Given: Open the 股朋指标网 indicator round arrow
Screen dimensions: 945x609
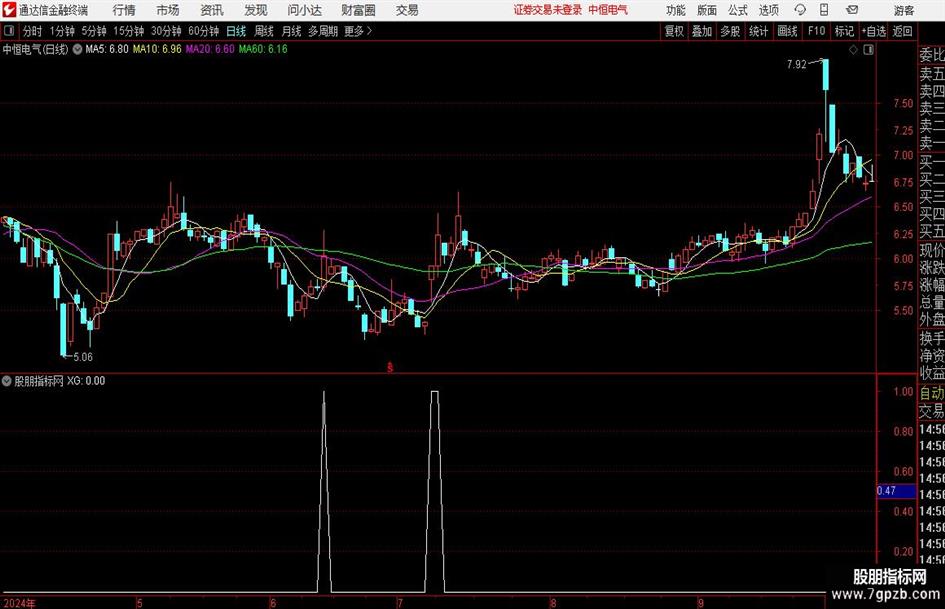Looking at the screenshot, I should pyautogui.click(x=7, y=380).
